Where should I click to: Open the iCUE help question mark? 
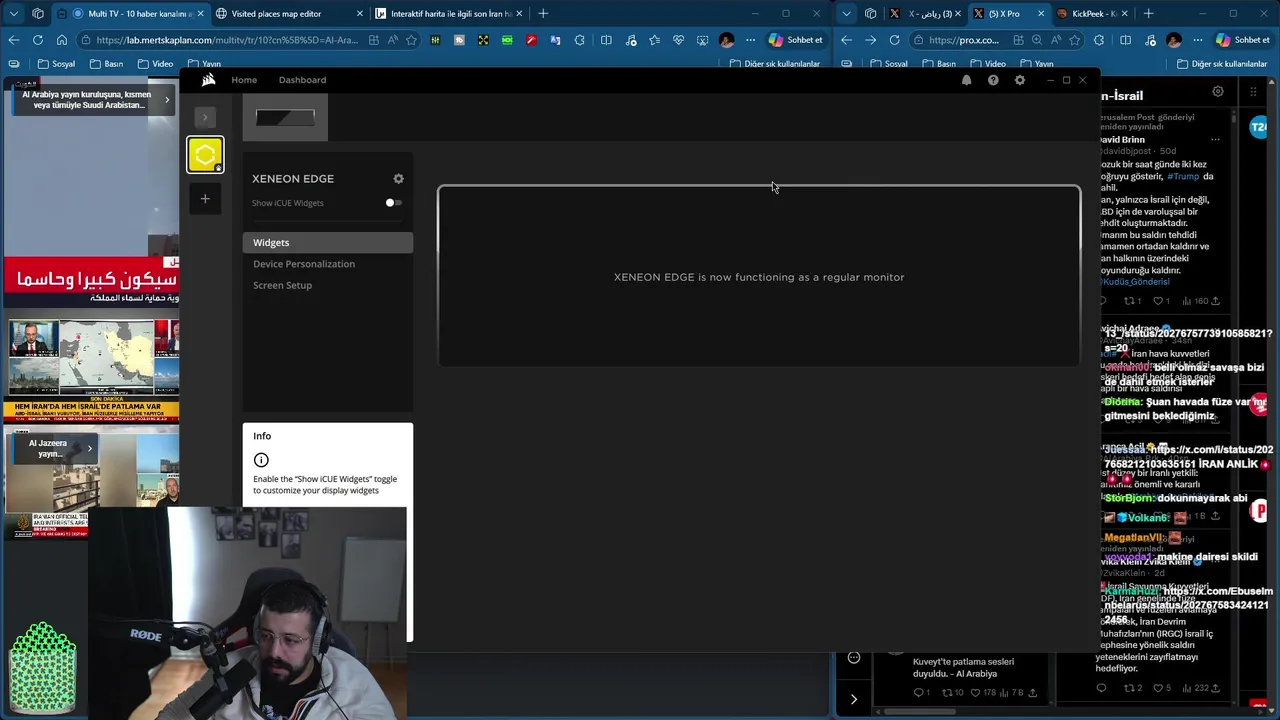tap(993, 80)
